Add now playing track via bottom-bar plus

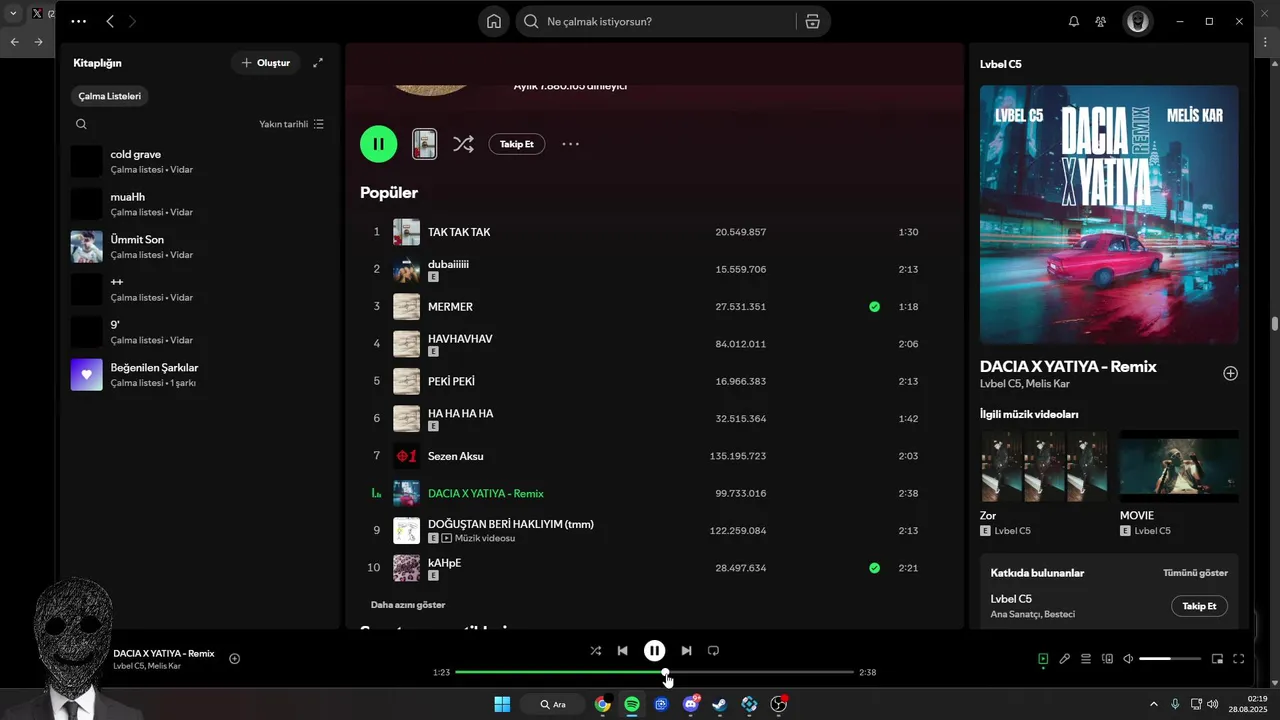pos(235,659)
